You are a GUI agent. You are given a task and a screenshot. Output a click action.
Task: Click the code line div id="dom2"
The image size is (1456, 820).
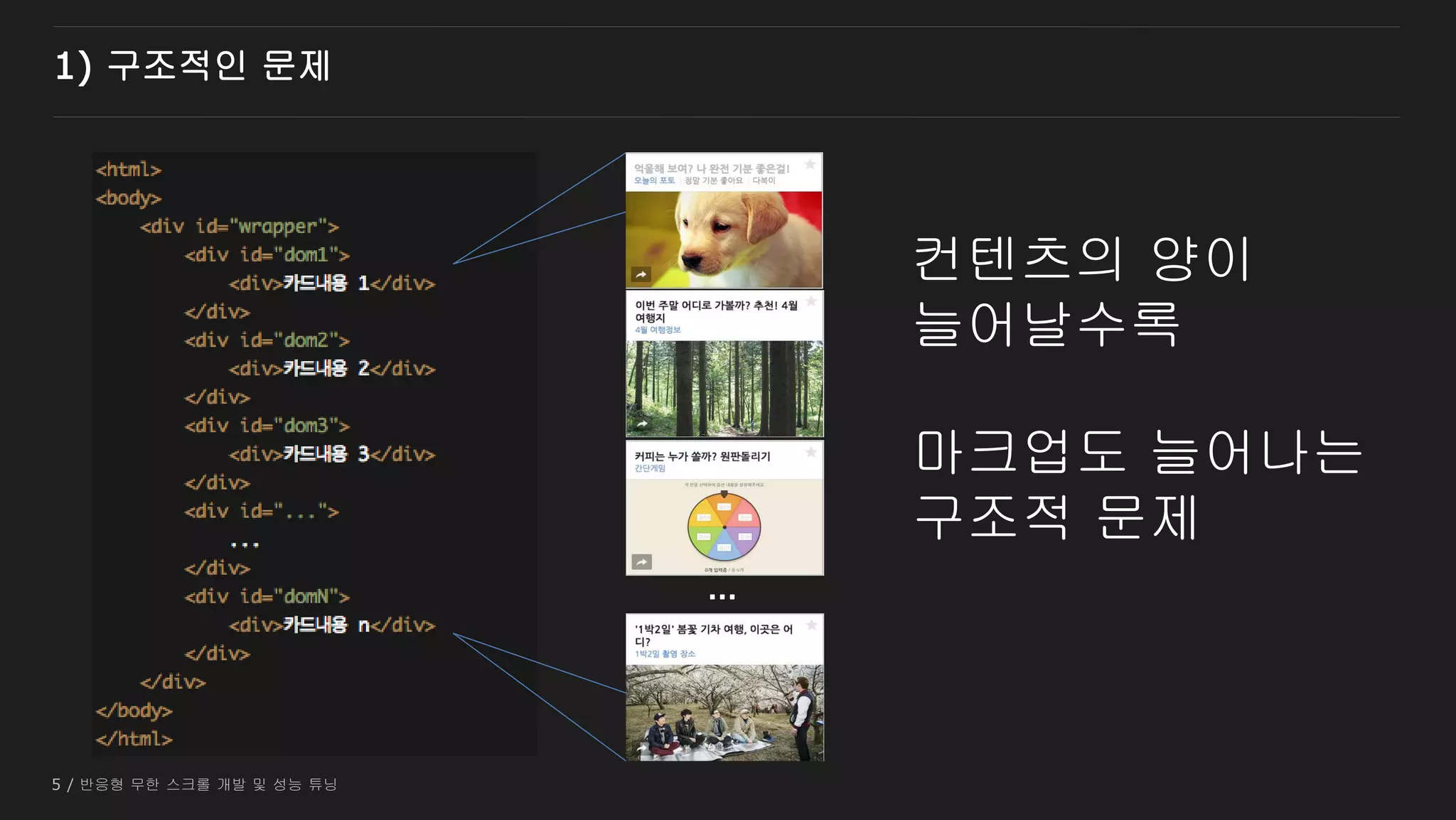(x=267, y=340)
